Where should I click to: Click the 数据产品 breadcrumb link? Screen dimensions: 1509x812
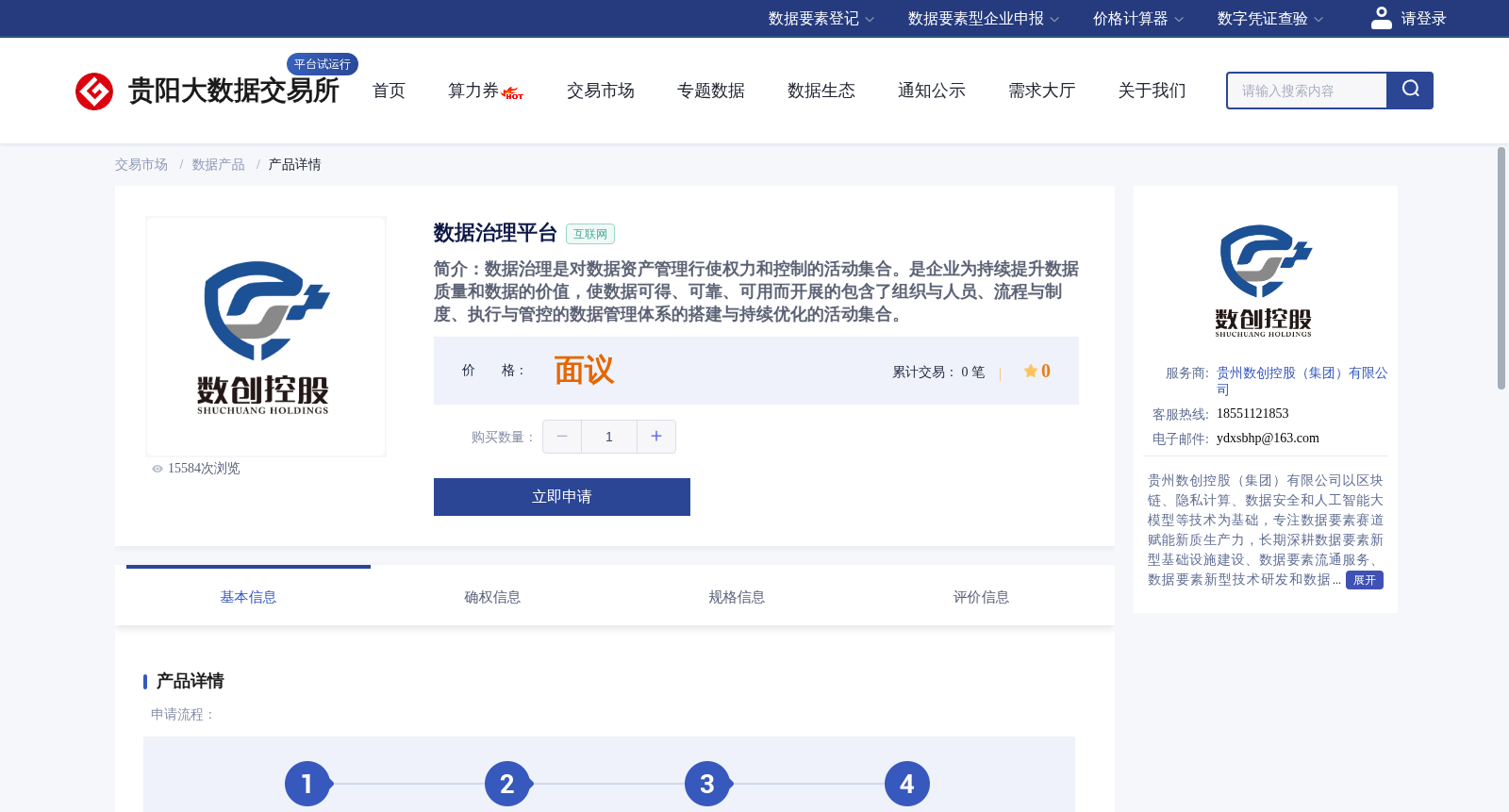click(219, 165)
